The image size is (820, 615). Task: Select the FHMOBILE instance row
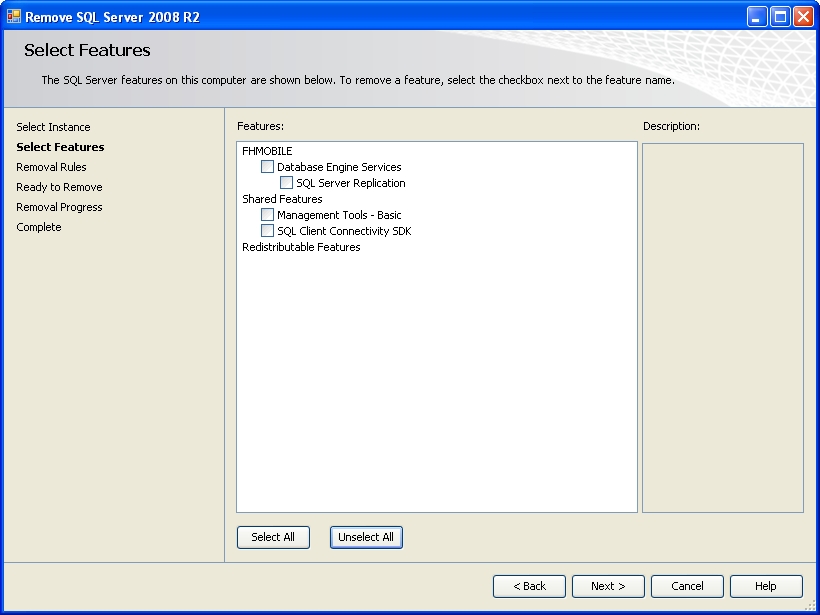(267, 151)
